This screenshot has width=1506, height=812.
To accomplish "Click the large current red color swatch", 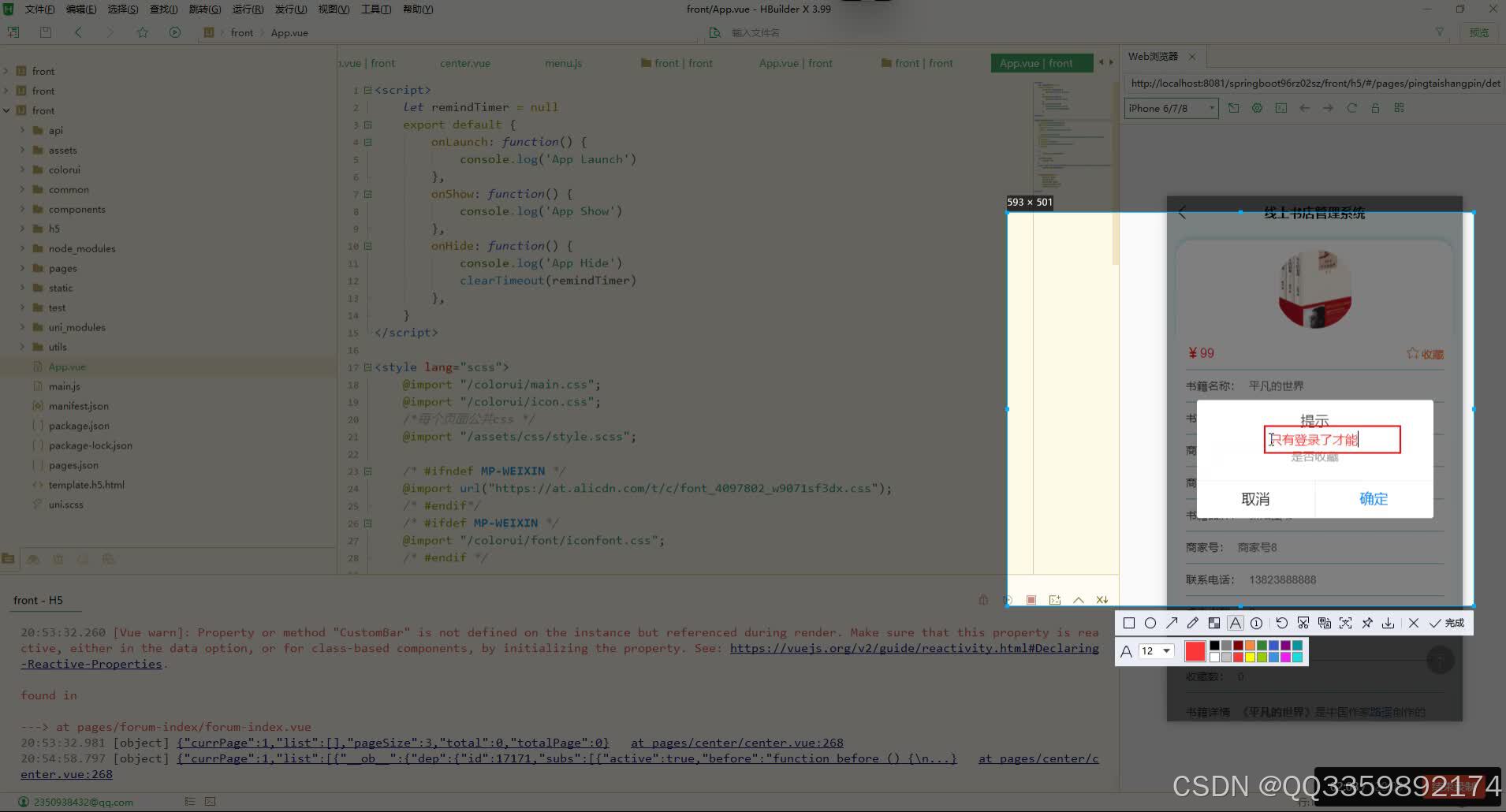I will [1195, 651].
